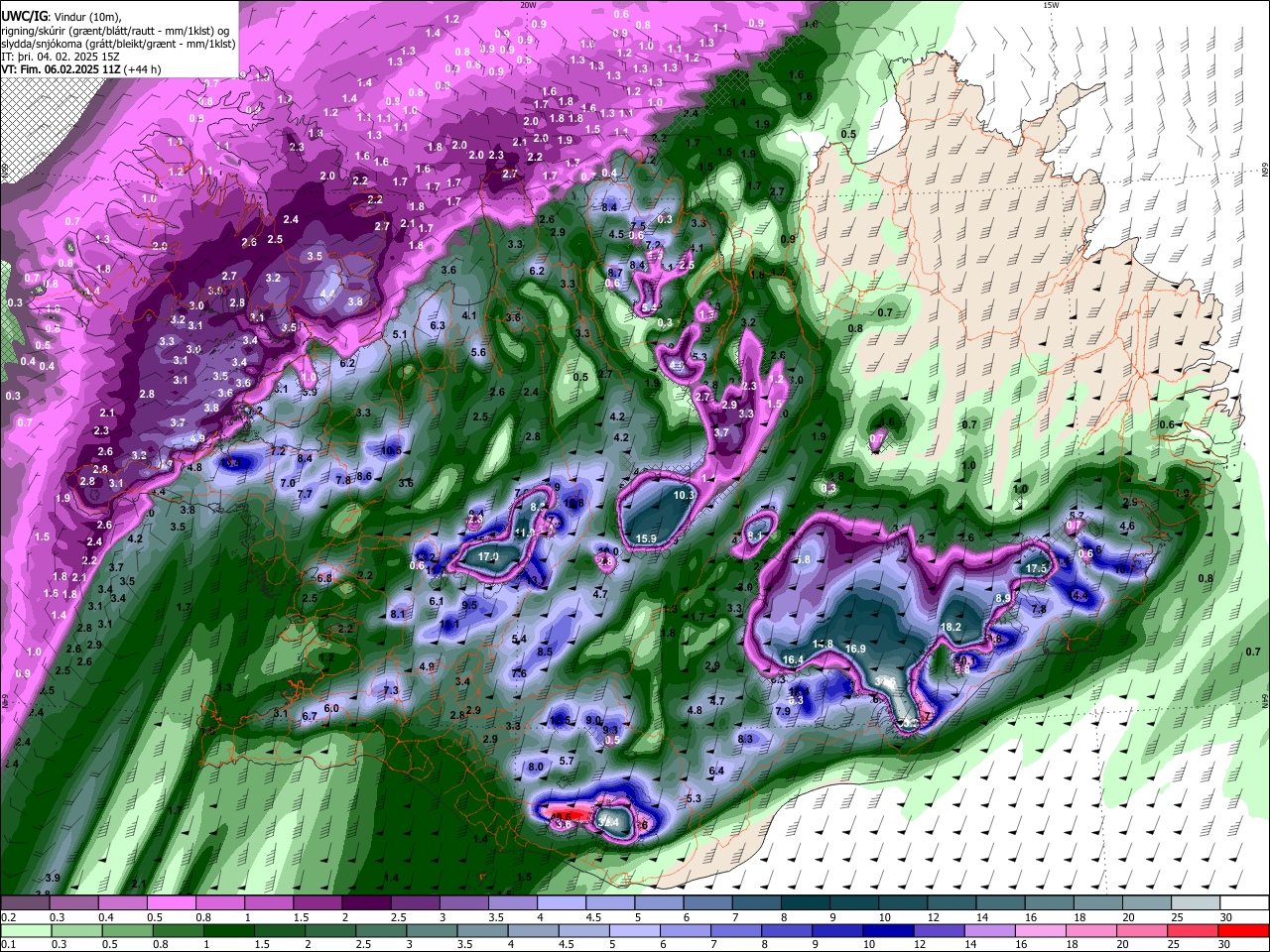This screenshot has width=1270, height=952.
Task: Click the '(+44 h)' forecast offset text
Action: (x=143, y=69)
